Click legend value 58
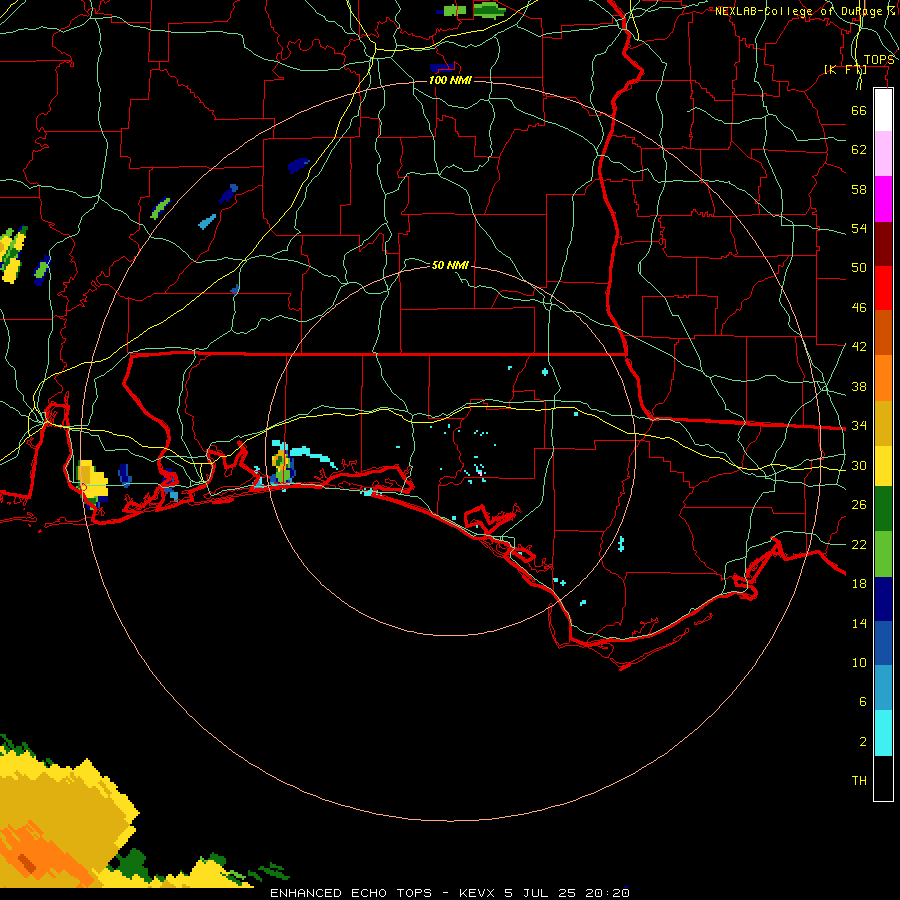The width and height of the screenshot is (900, 900). (859, 189)
